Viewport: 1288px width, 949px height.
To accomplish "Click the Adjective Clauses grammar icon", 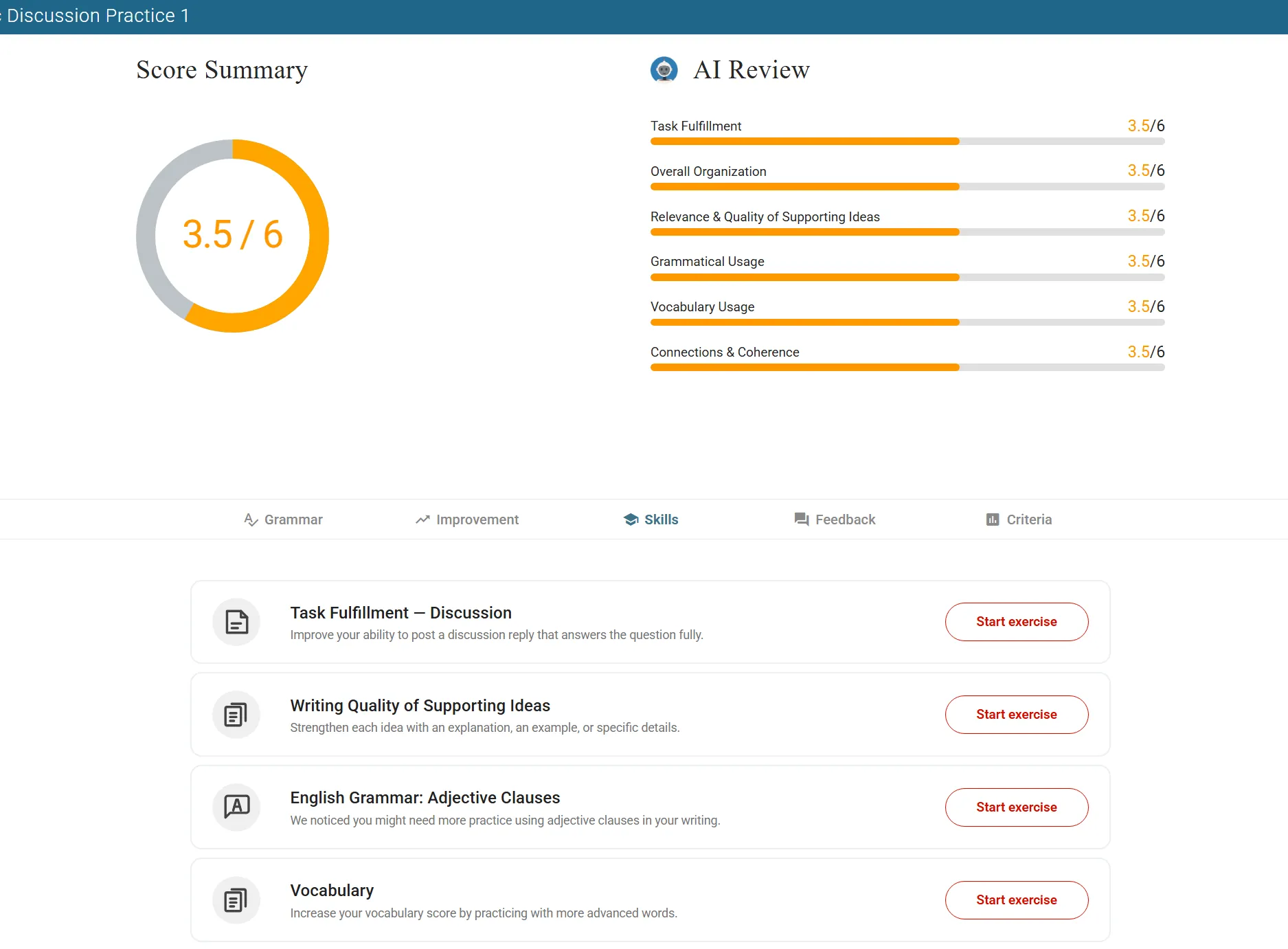I will [236, 807].
